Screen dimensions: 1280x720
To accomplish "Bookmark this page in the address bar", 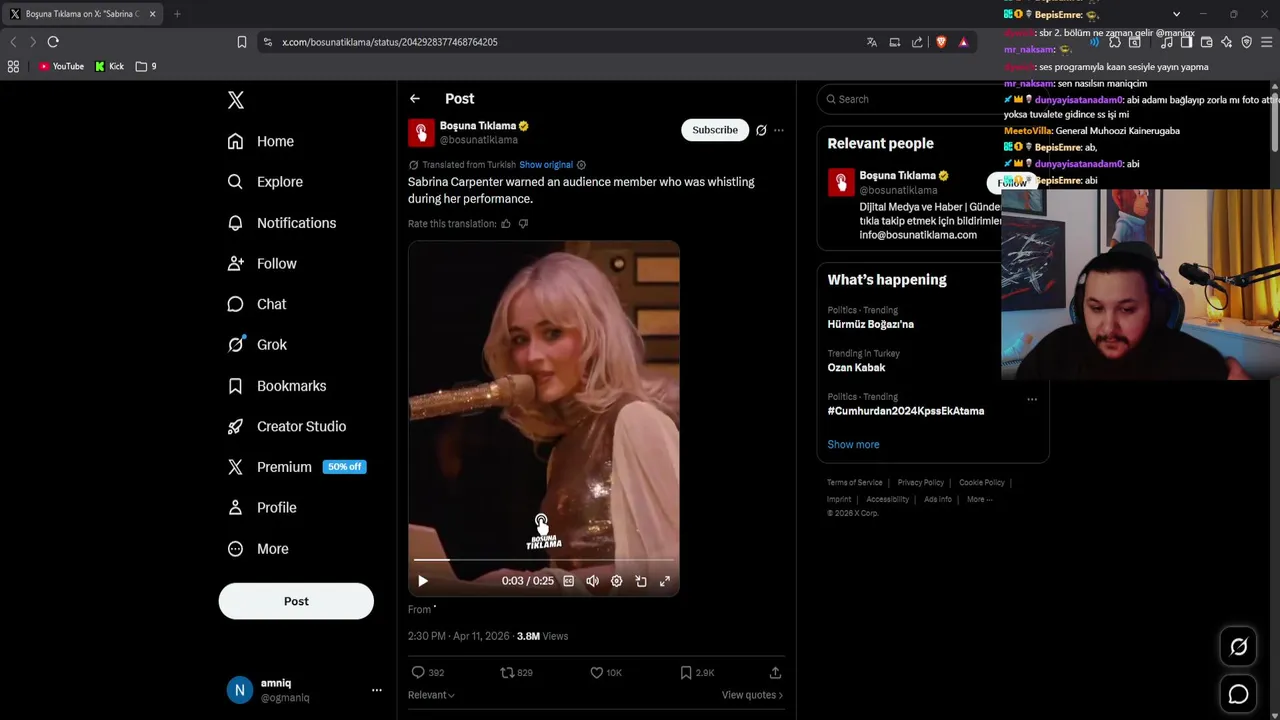I will (242, 42).
